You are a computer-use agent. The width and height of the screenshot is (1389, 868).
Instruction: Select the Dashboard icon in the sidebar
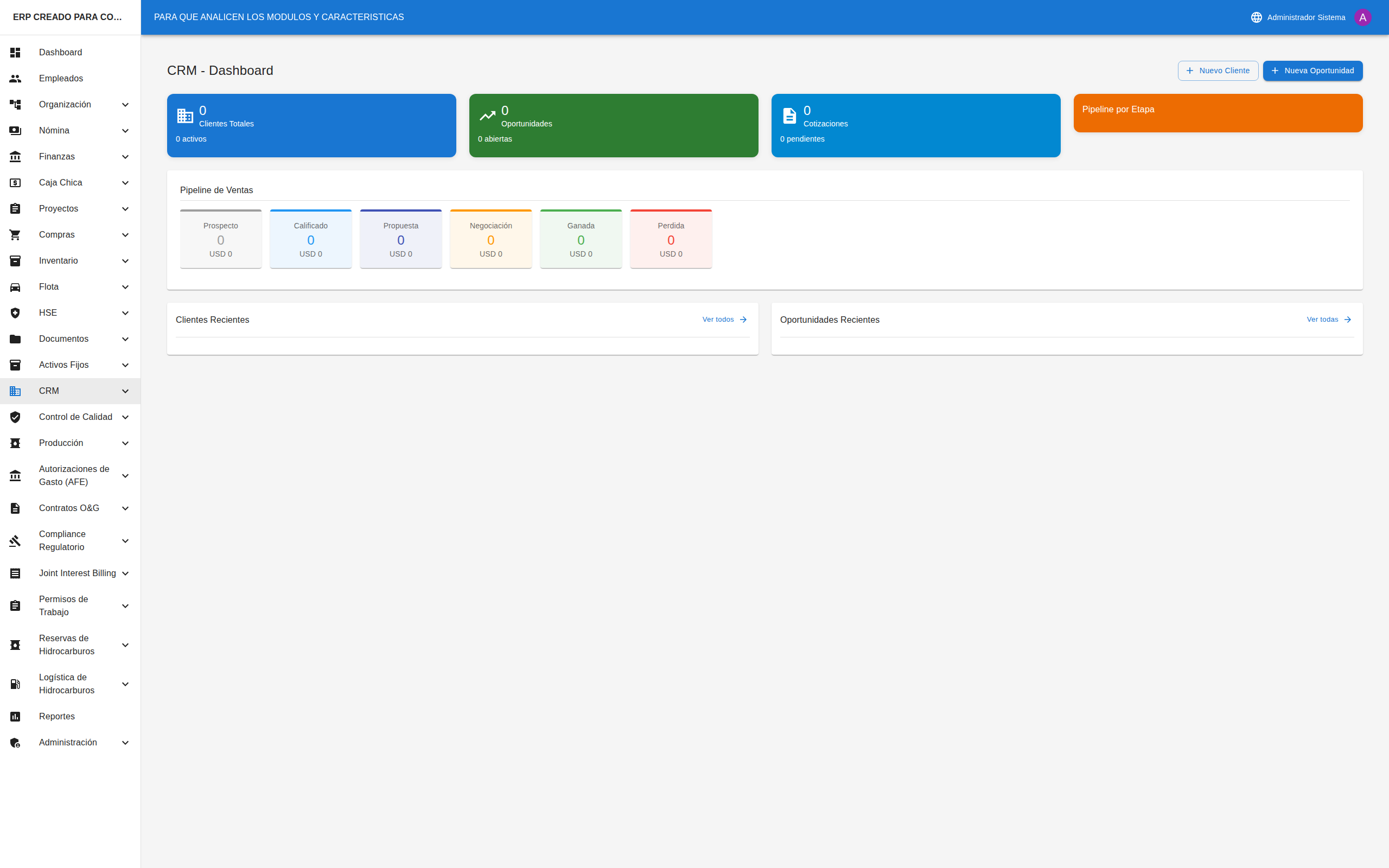coord(15,52)
